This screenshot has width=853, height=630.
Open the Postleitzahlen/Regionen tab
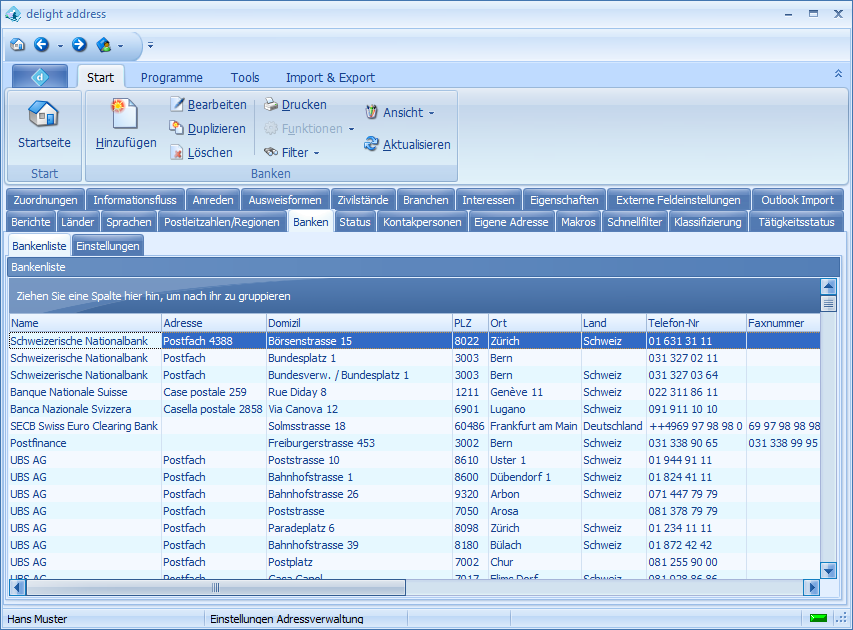pos(222,222)
